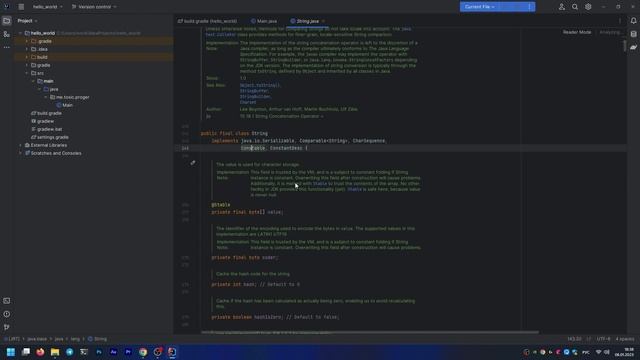Image resolution: width=640 pixels, height=360 pixels.
Task: Select the gradlew file in tree
Action: click(x=42, y=121)
